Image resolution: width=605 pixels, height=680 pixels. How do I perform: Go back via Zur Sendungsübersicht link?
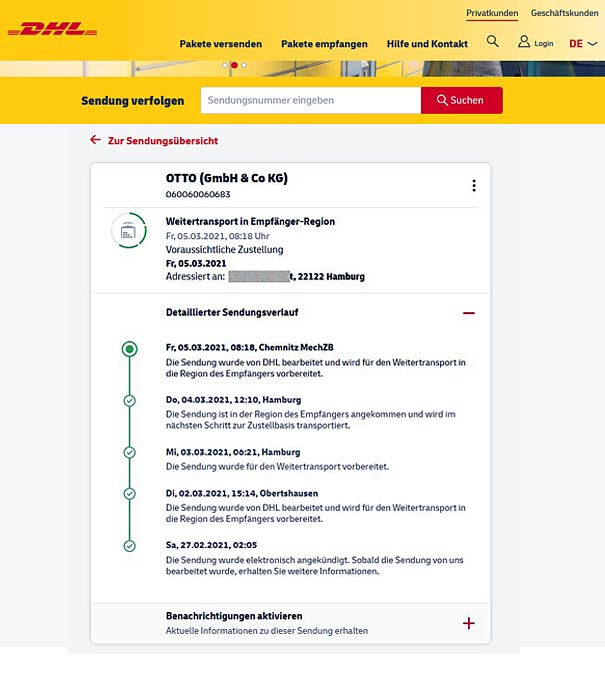click(x=163, y=141)
